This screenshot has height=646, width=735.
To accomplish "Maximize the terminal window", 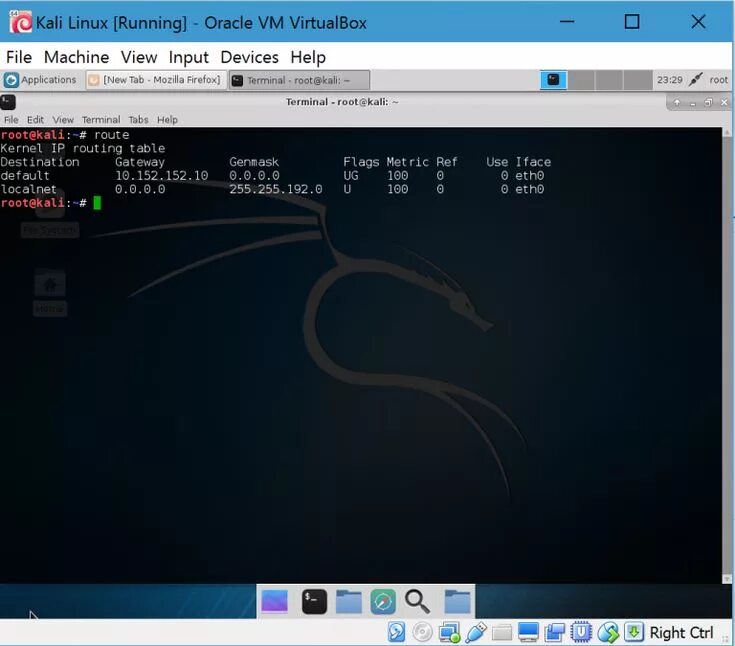I will (x=708, y=102).
